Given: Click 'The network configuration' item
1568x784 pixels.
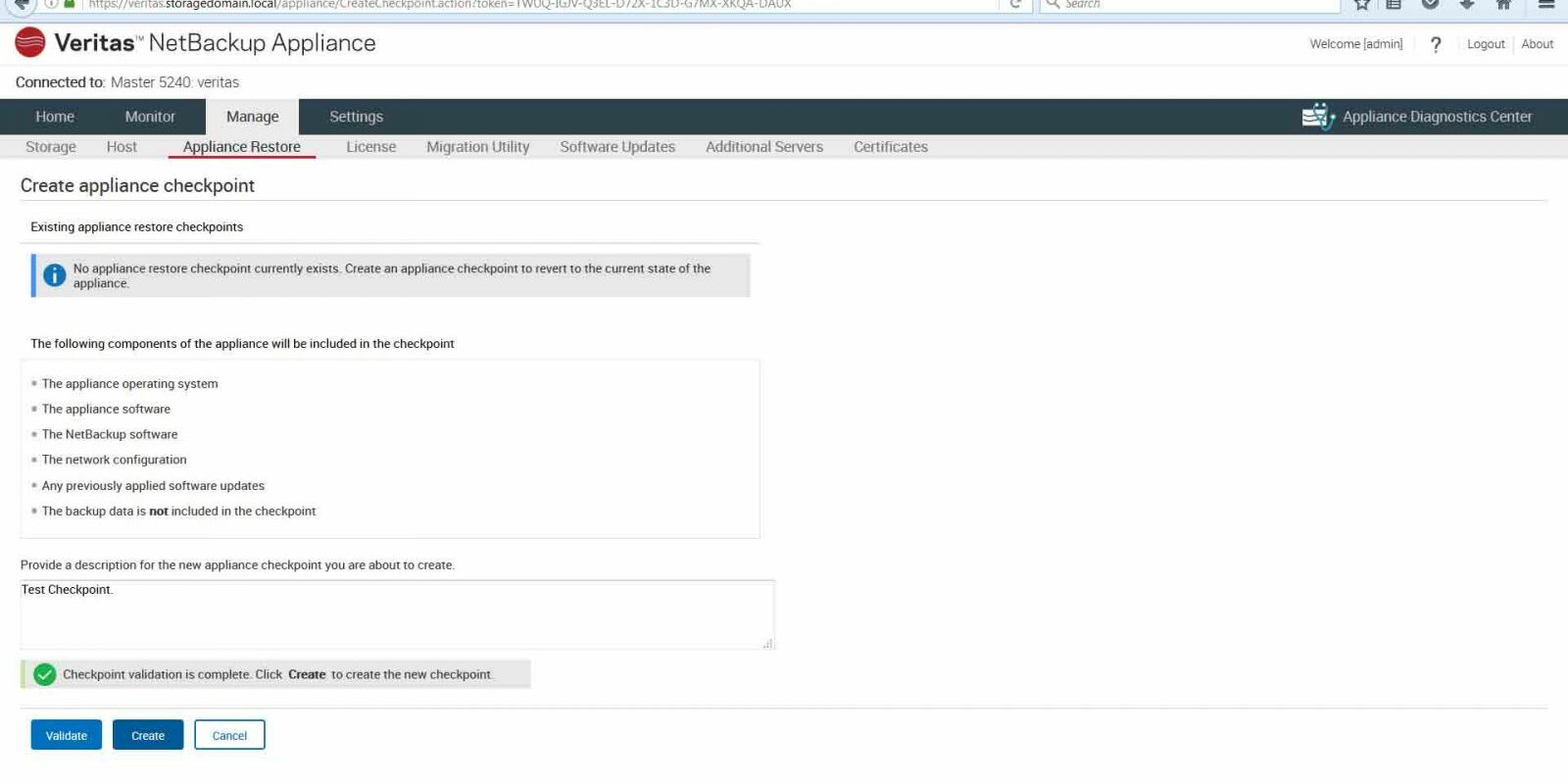Looking at the screenshot, I should [x=114, y=460].
